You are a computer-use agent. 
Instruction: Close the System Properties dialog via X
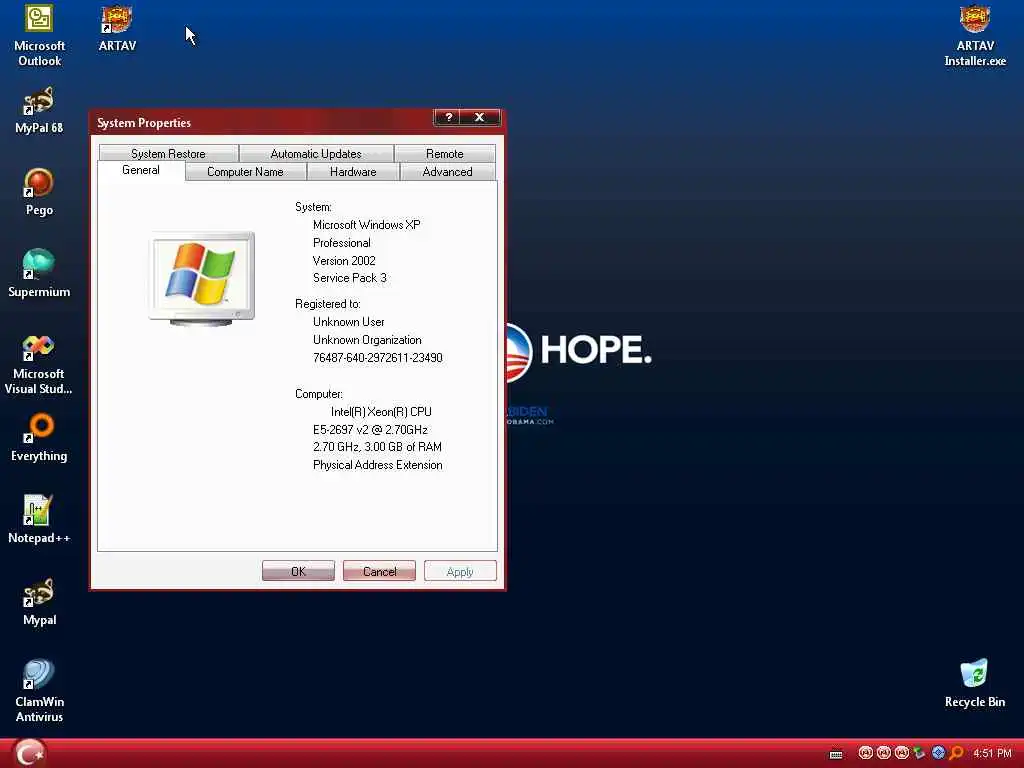coord(479,118)
